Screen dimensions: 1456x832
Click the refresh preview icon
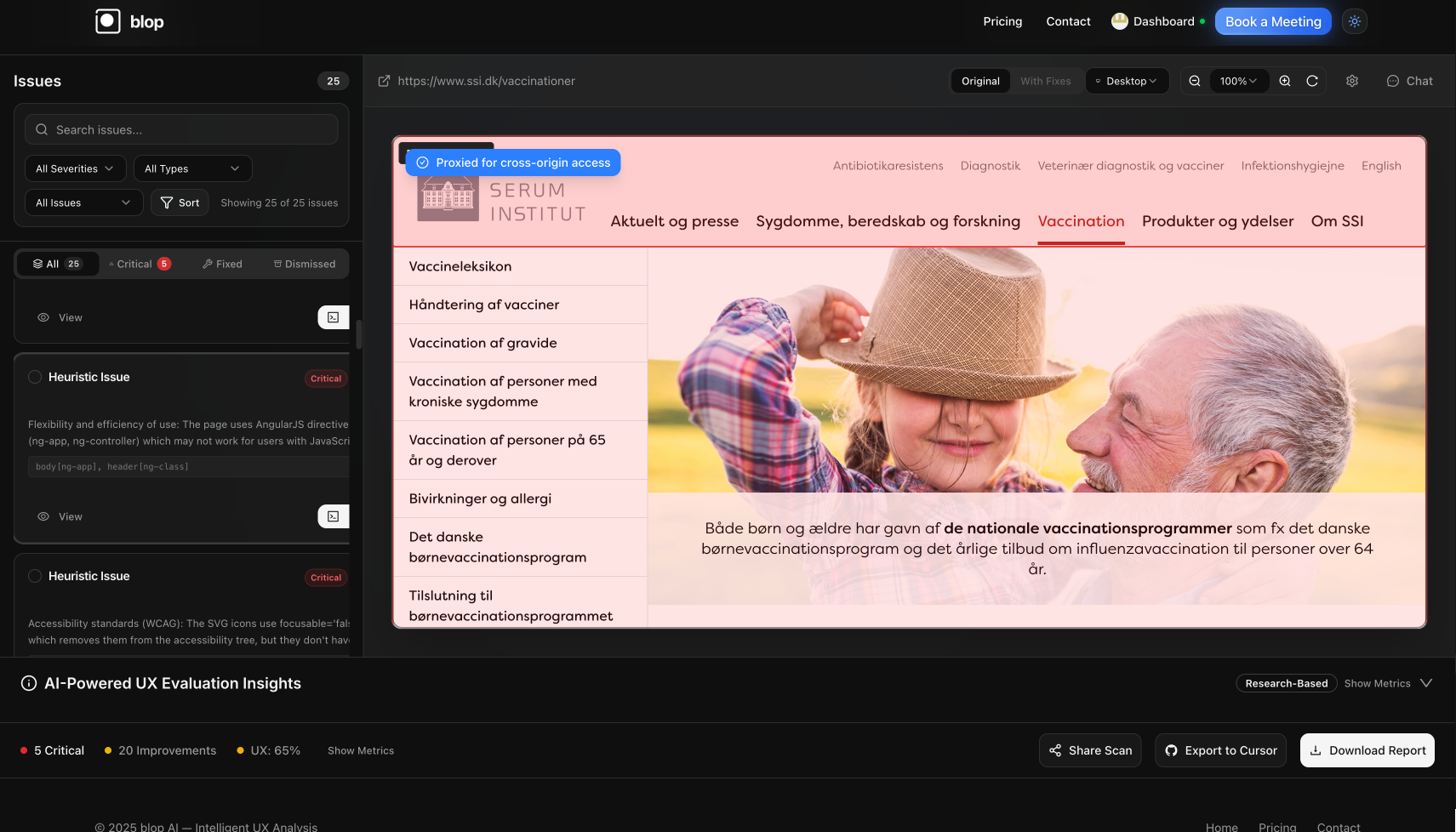(x=1313, y=81)
